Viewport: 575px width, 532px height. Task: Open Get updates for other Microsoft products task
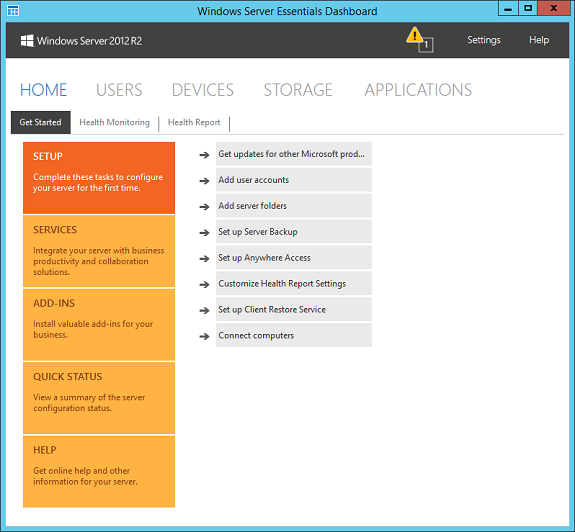[294, 154]
